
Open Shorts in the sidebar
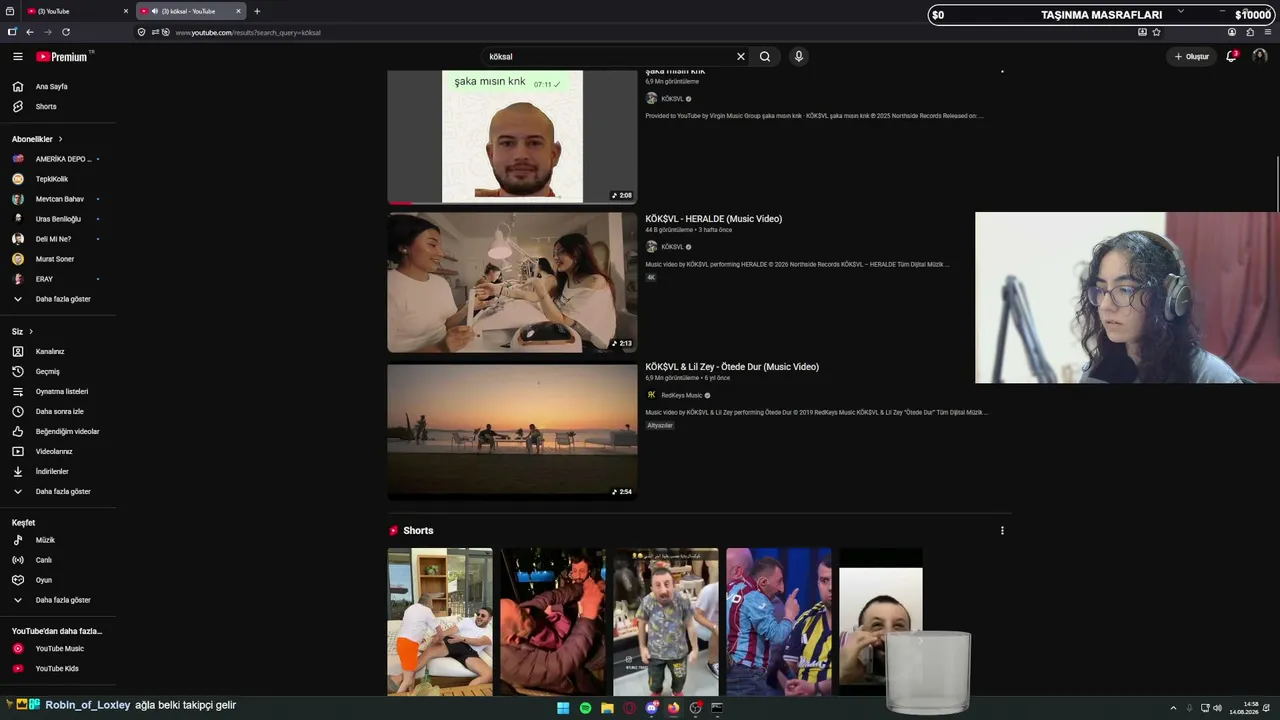tap(58, 107)
